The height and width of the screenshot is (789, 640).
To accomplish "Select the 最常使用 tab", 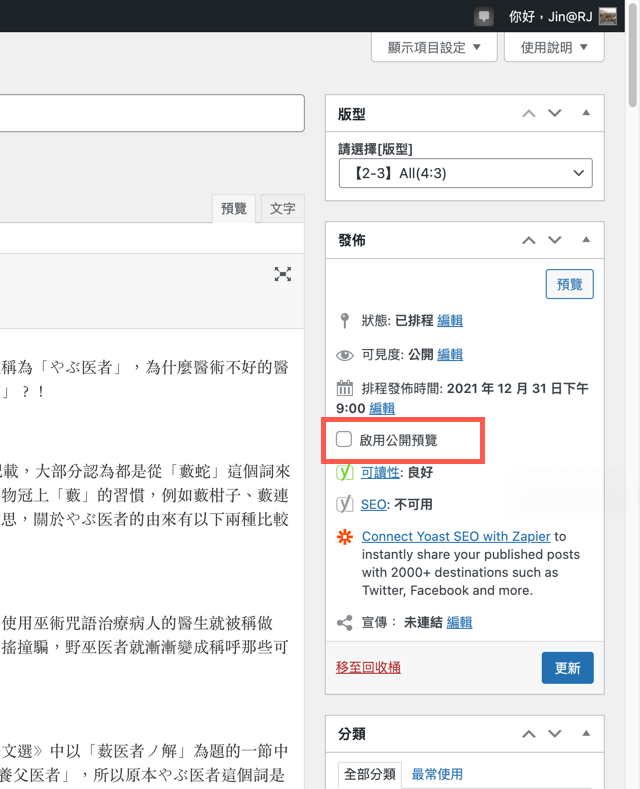I will click(x=437, y=774).
